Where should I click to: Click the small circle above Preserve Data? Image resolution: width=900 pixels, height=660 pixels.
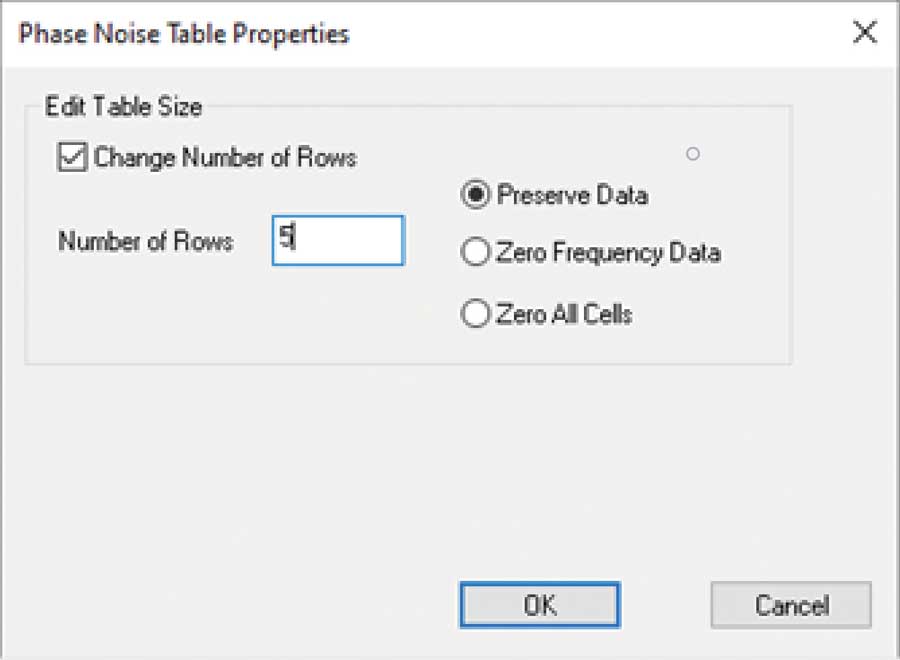click(x=693, y=154)
